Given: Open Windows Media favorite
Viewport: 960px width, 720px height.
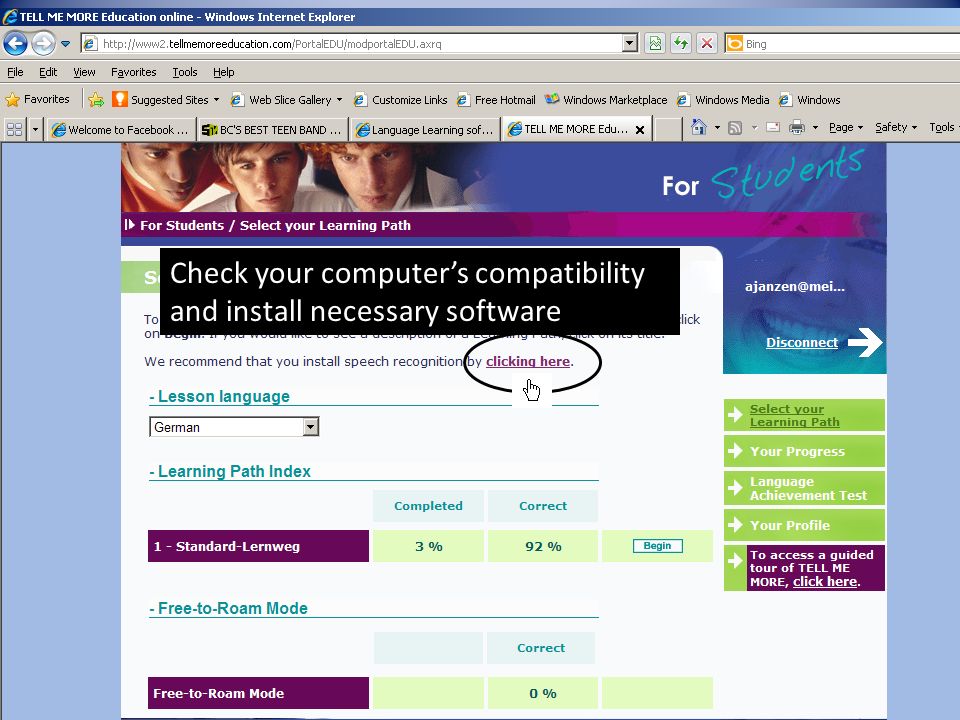Looking at the screenshot, I should pyautogui.click(x=723, y=100).
